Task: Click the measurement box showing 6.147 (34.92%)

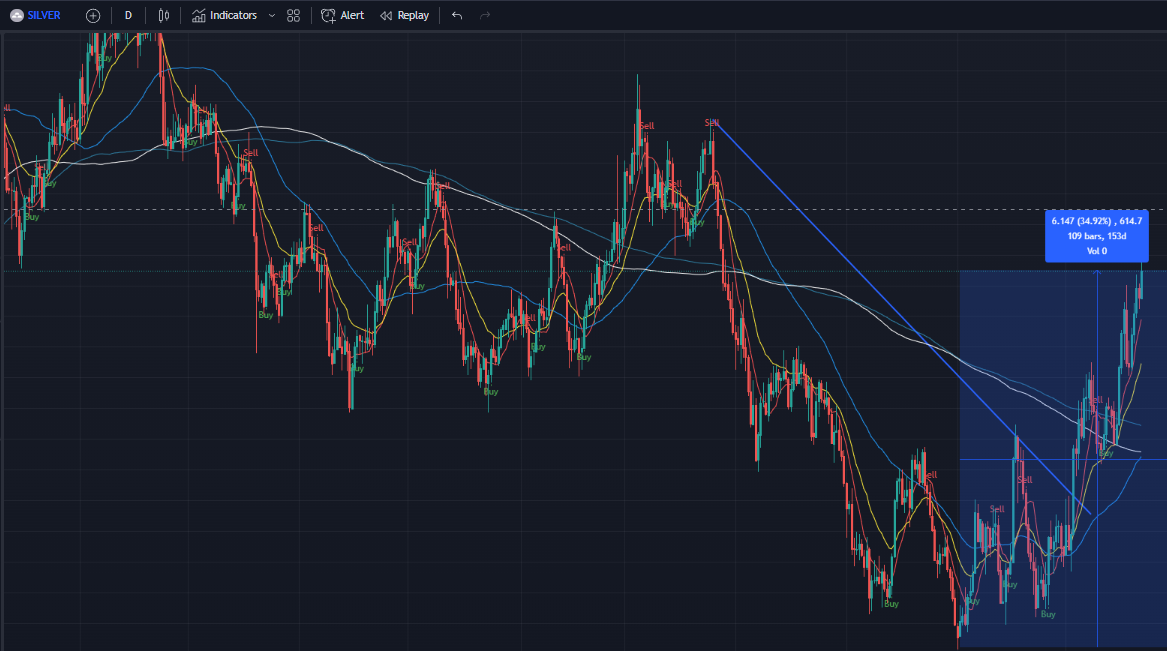Action: click(1096, 236)
